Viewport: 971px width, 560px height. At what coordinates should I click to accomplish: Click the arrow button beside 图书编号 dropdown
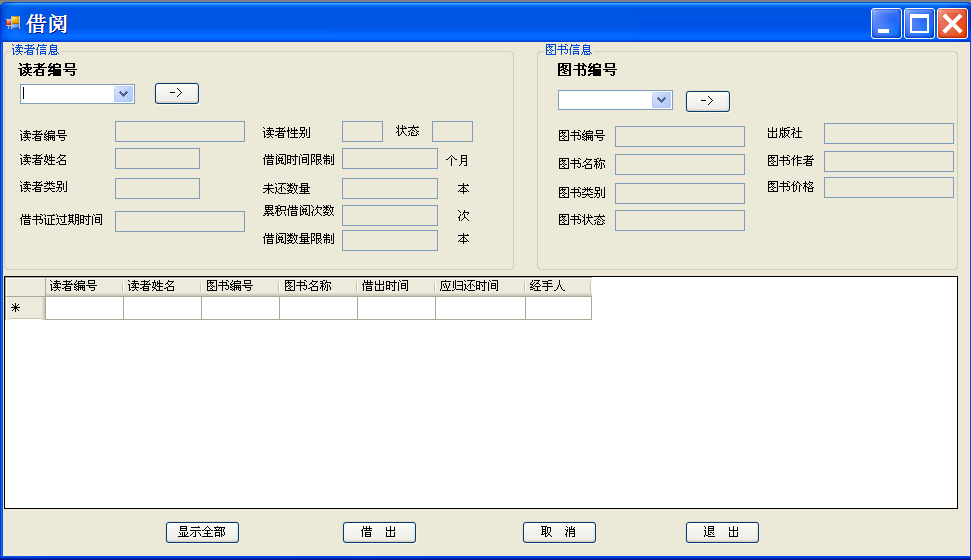[708, 101]
